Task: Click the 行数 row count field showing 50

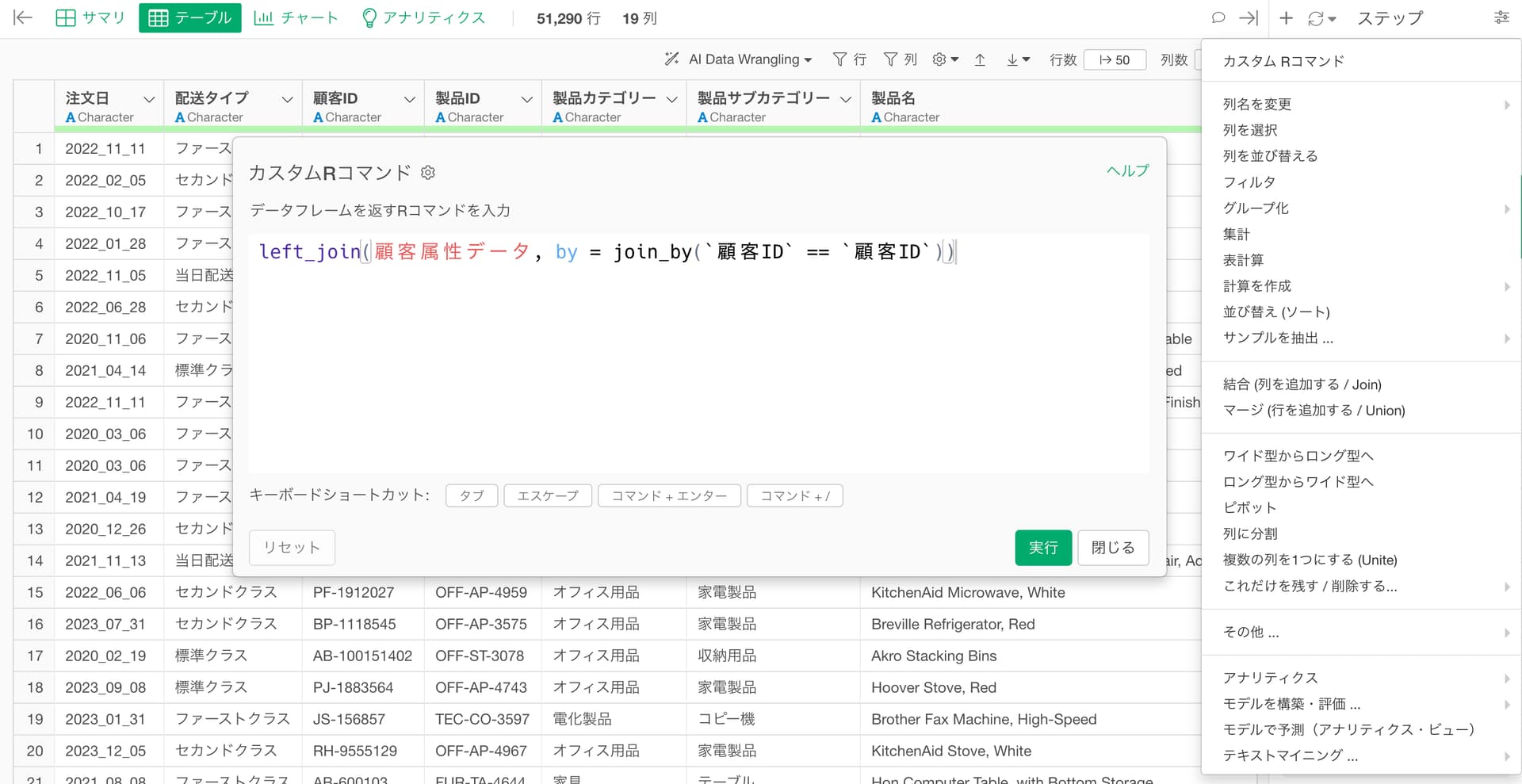Action: click(x=1115, y=59)
